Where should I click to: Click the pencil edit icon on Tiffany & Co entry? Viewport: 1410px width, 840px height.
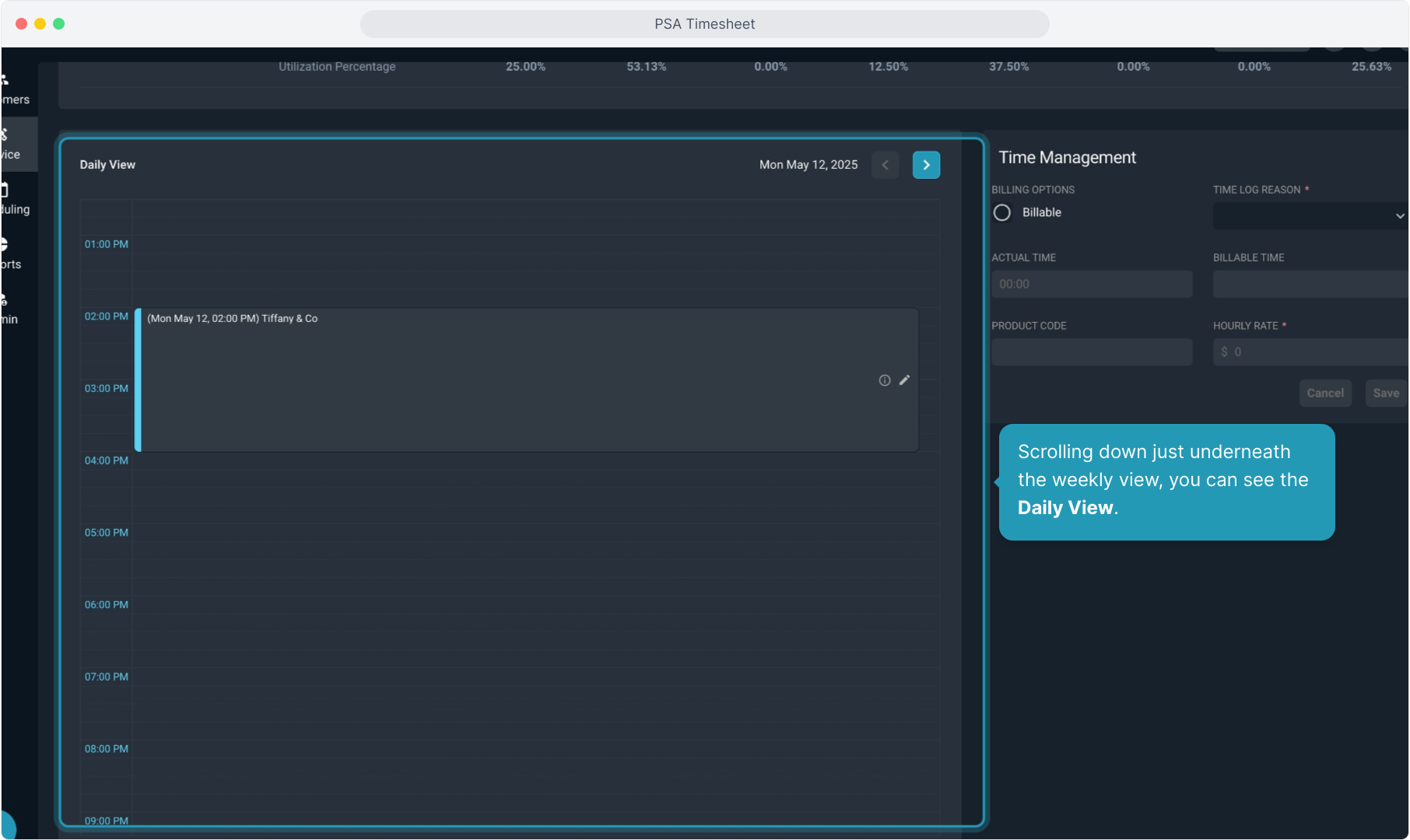[904, 380]
